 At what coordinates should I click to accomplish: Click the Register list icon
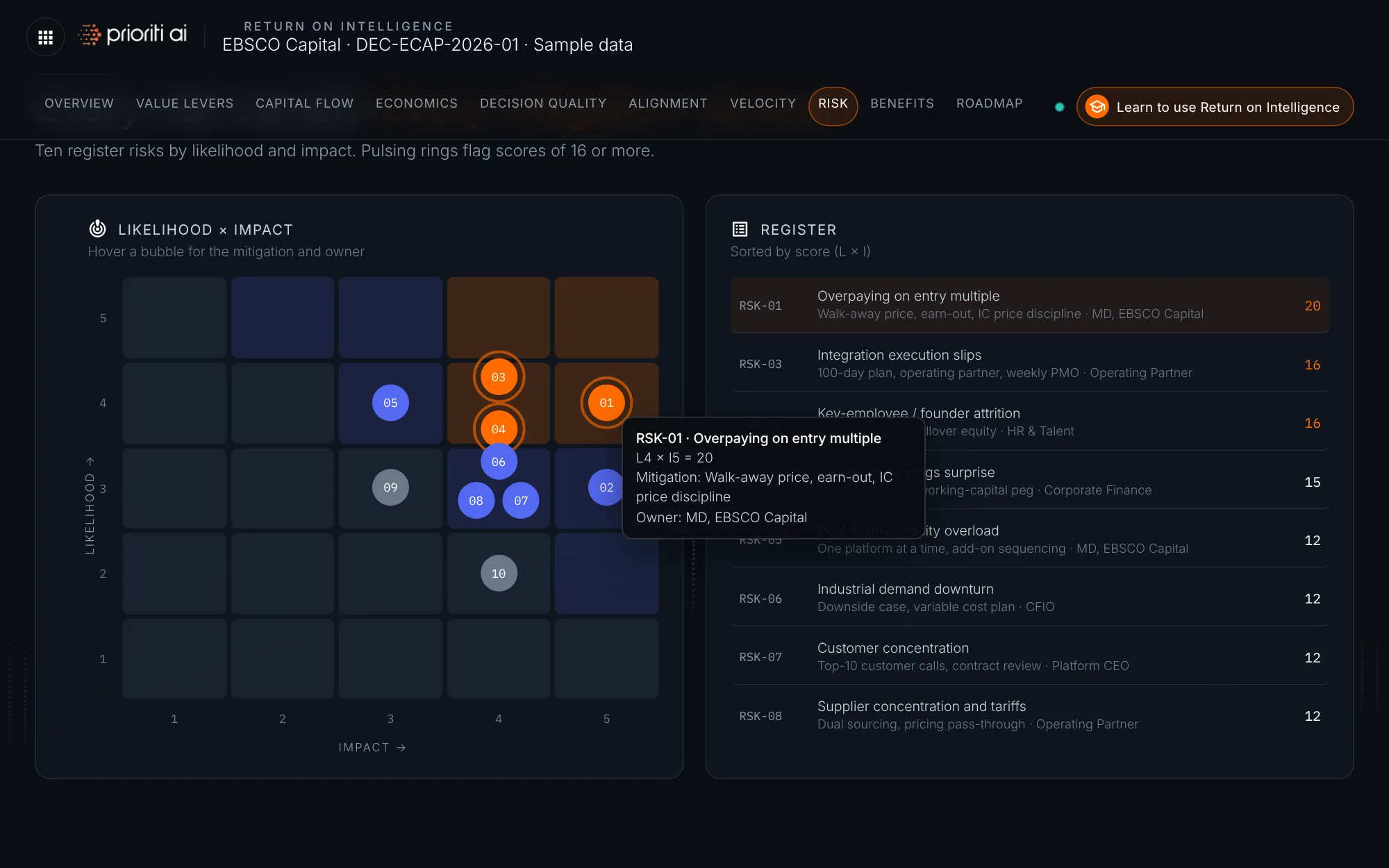(x=740, y=229)
